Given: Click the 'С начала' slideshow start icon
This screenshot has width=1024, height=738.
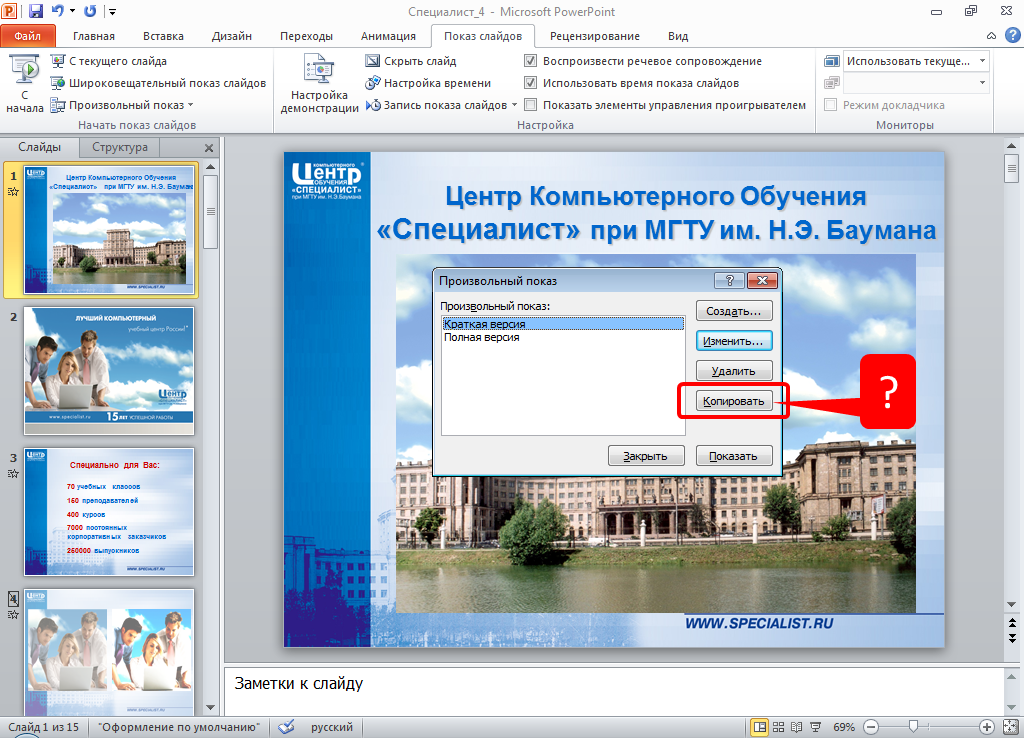Looking at the screenshot, I should click(x=24, y=72).
